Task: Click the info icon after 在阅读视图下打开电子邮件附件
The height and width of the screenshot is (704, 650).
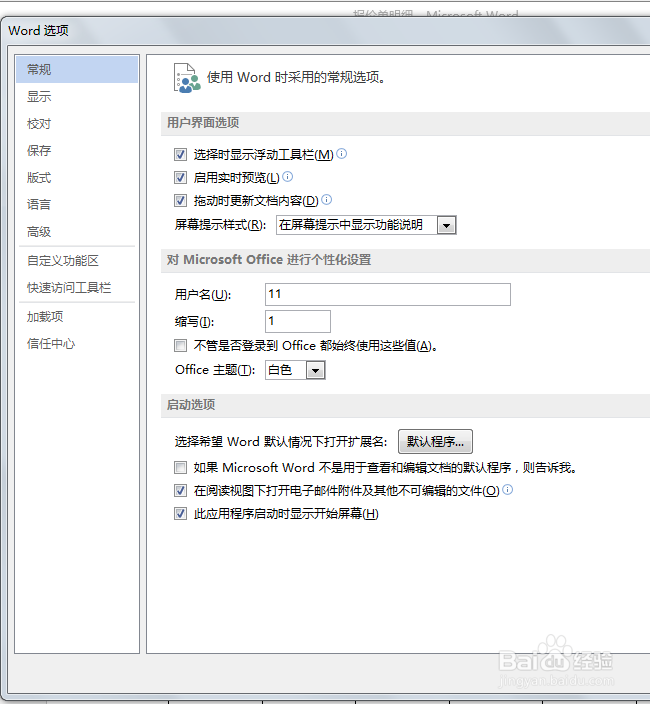Action: [508, 490]
